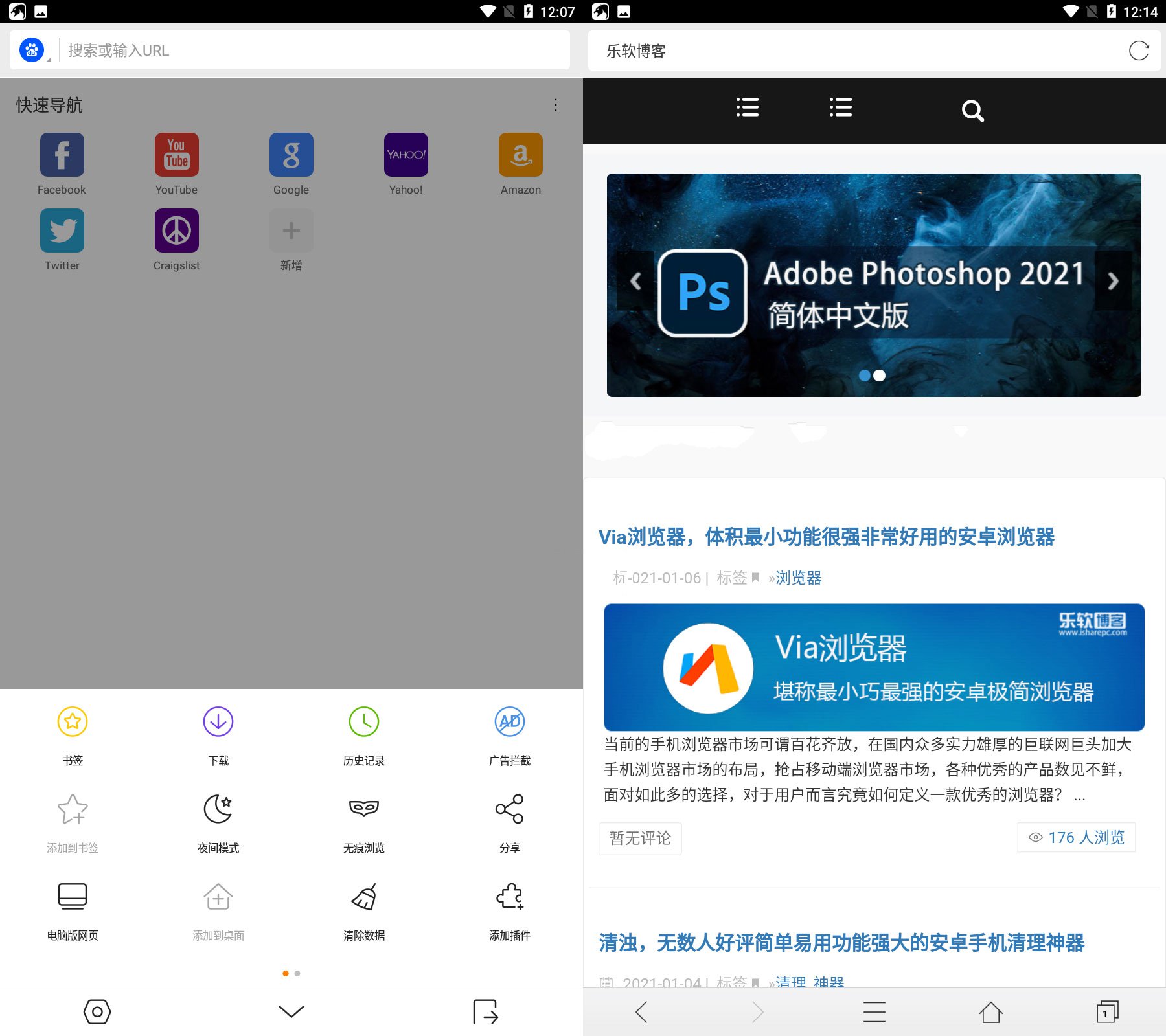Image resolution: width=1166 pixels, height=1036 pixels.
Task: Toggle 夜间模式 night mode
Action: pyautogui.click(x=218, y=824)
